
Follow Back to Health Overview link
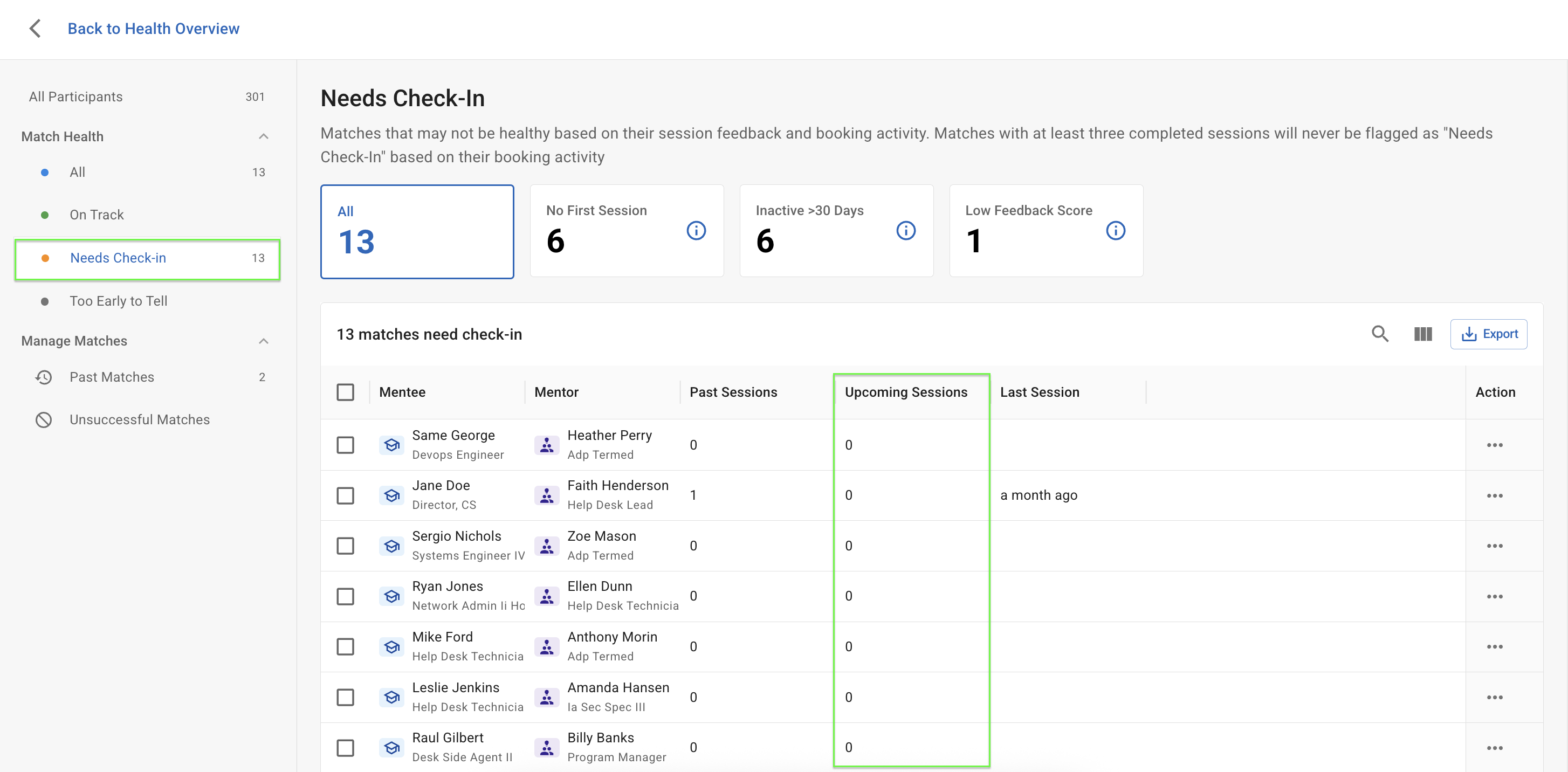(x=153, y=29)
